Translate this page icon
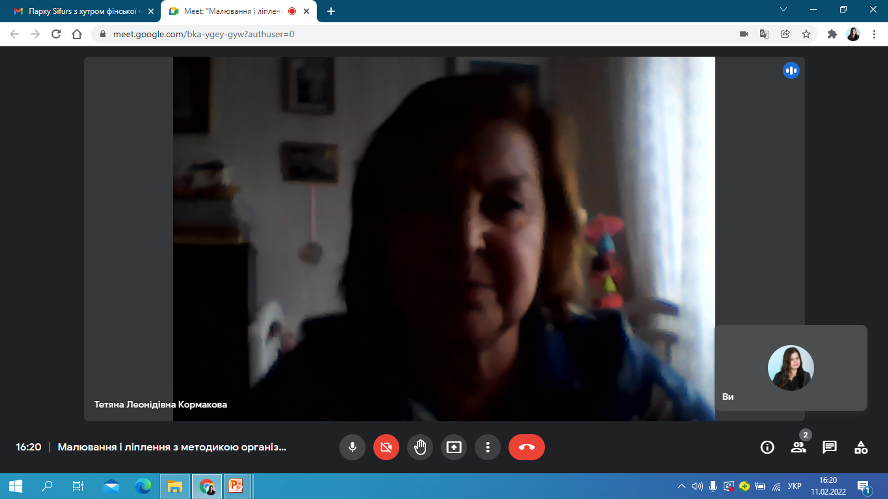 click(765, 34)
